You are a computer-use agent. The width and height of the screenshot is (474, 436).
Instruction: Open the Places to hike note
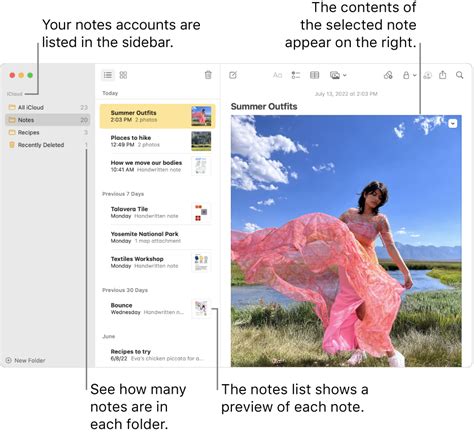pyautogui.click(x=158, y=141)
